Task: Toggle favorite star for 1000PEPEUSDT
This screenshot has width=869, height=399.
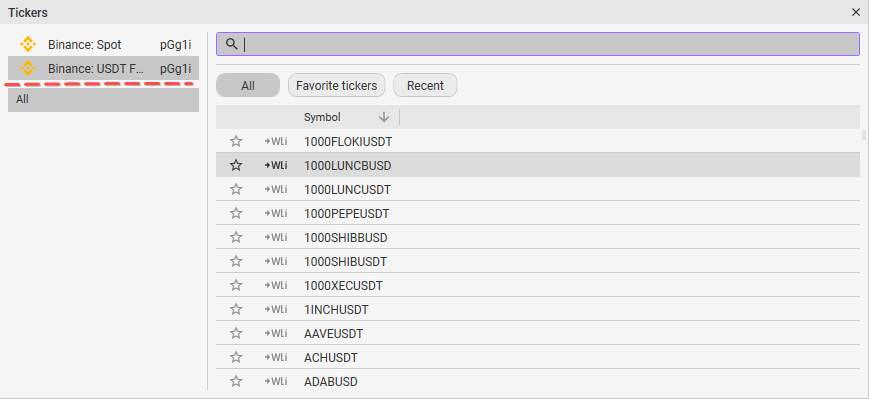Action: point(236,213)
